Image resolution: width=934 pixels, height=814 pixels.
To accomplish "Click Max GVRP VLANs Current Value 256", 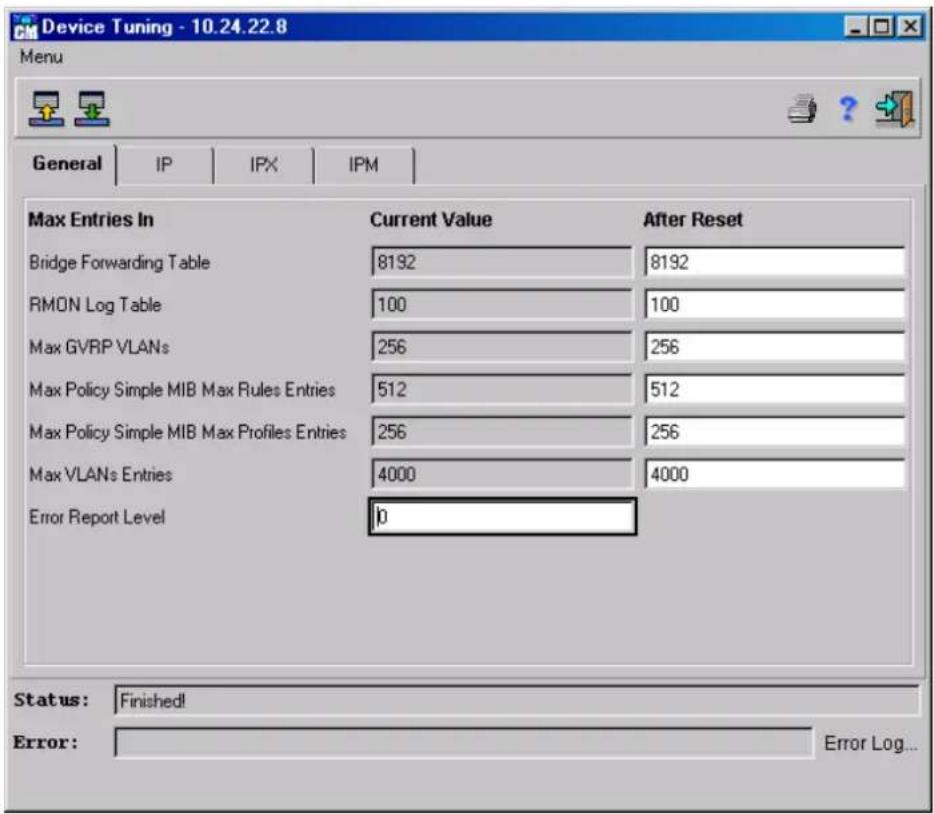I will [501, 347].
